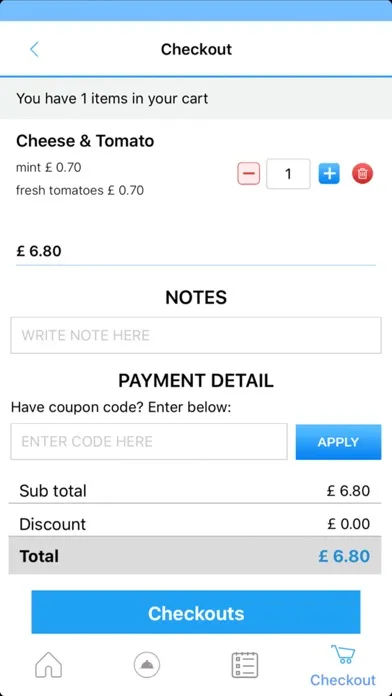This screenshot has height=696, width=392.
Task: Go back using the top-left arrow
Action: tap(34, 49)
